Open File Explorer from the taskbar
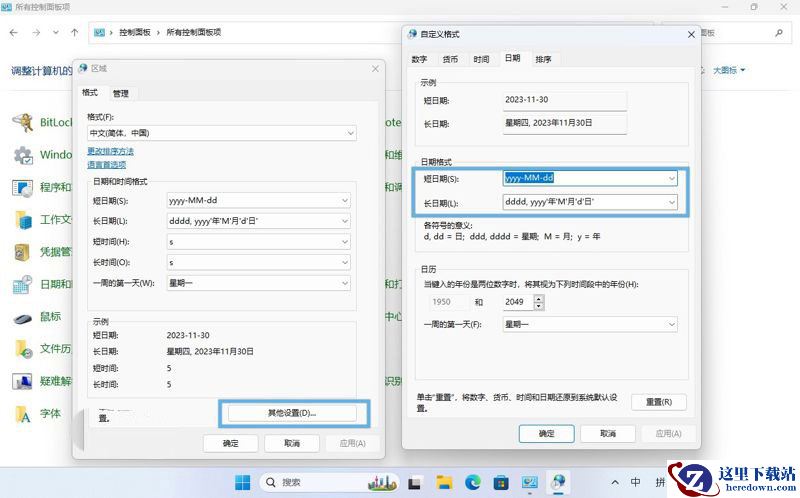Image resolution: width=800 pixels, height=498 pixels. click(444, 482)
